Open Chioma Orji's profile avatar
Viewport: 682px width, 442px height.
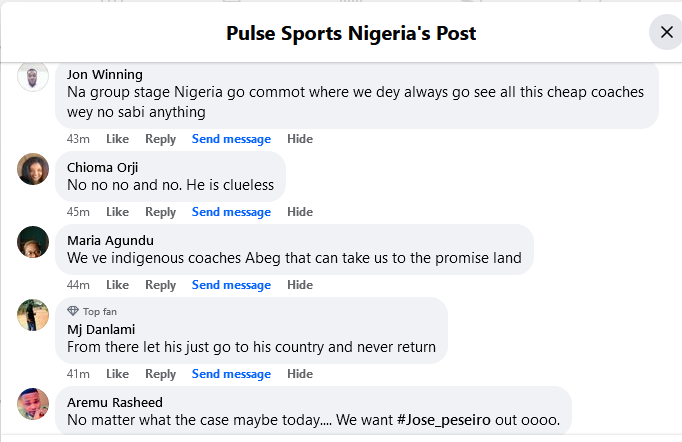coord(34,168)
